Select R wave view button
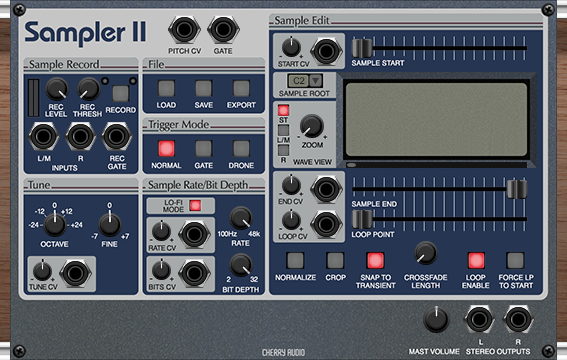The image size is (567, 360). 284,150
